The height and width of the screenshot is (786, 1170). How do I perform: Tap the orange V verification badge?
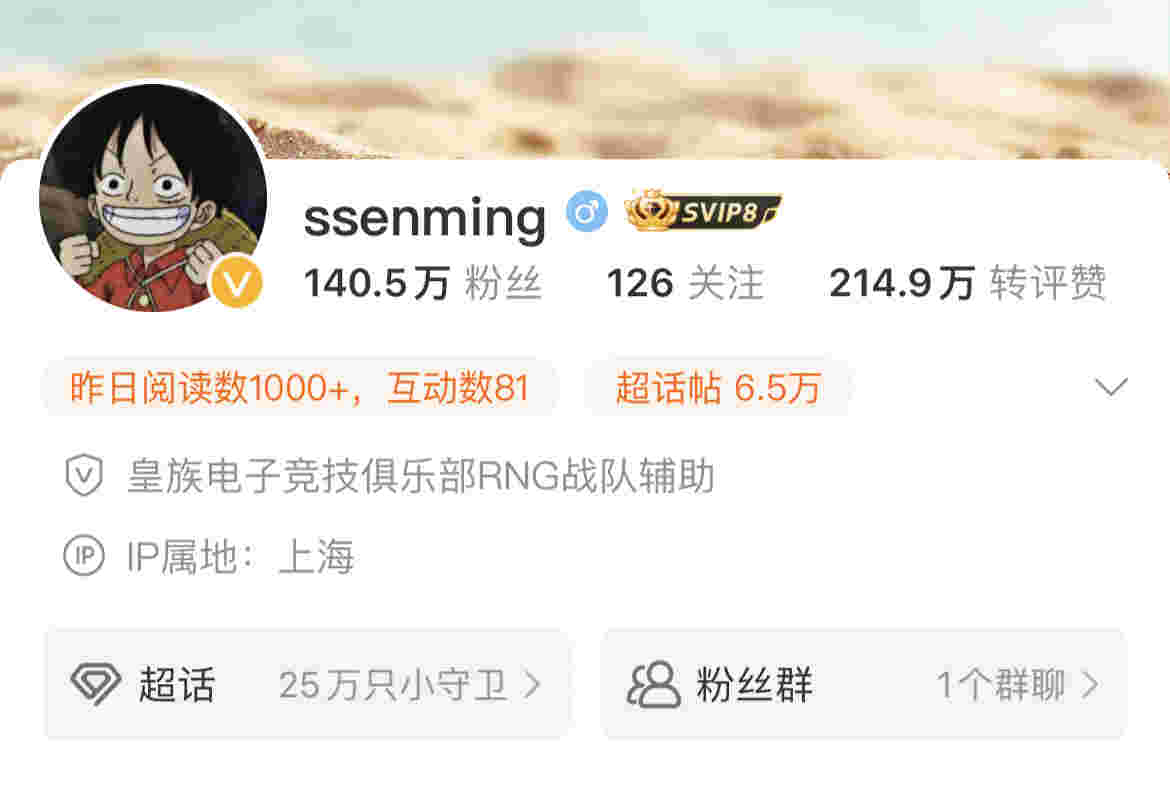(x=237, y=284)
